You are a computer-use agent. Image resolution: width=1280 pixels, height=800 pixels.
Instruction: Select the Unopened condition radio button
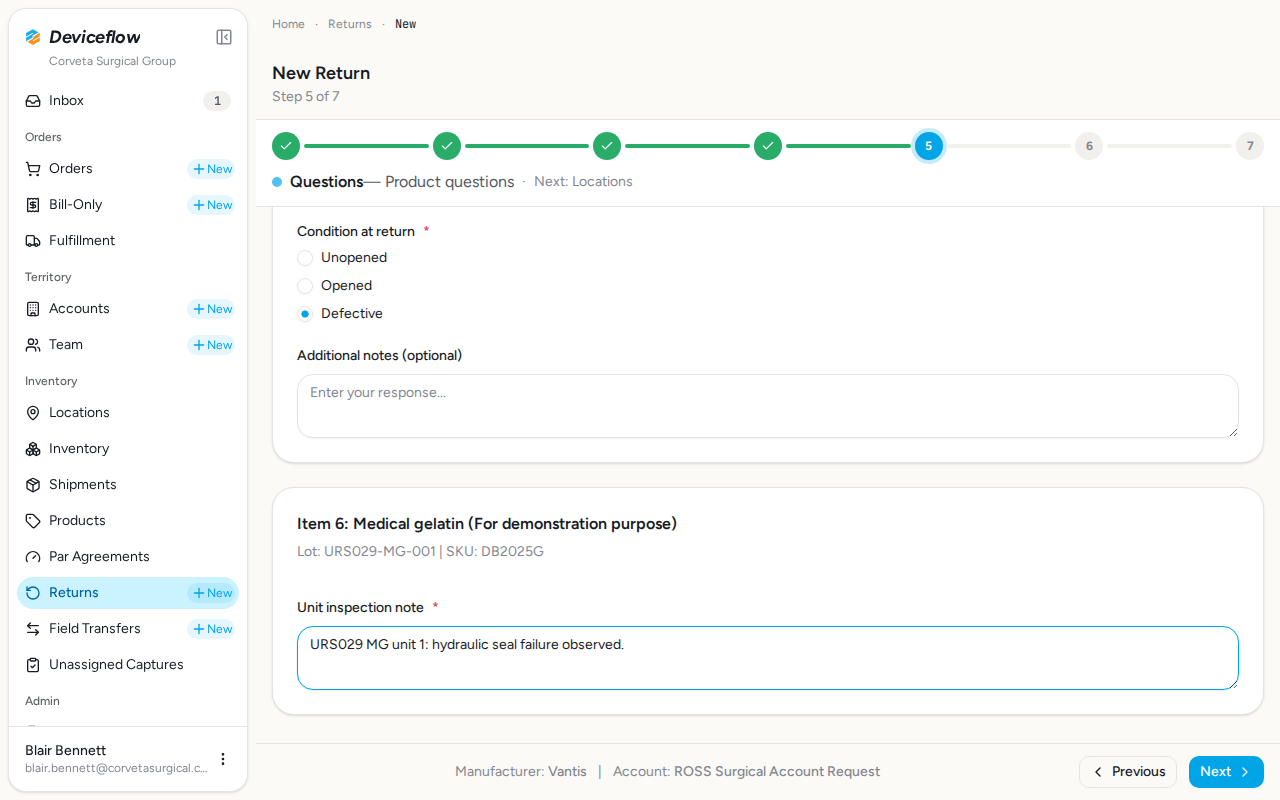coord(305,258)
